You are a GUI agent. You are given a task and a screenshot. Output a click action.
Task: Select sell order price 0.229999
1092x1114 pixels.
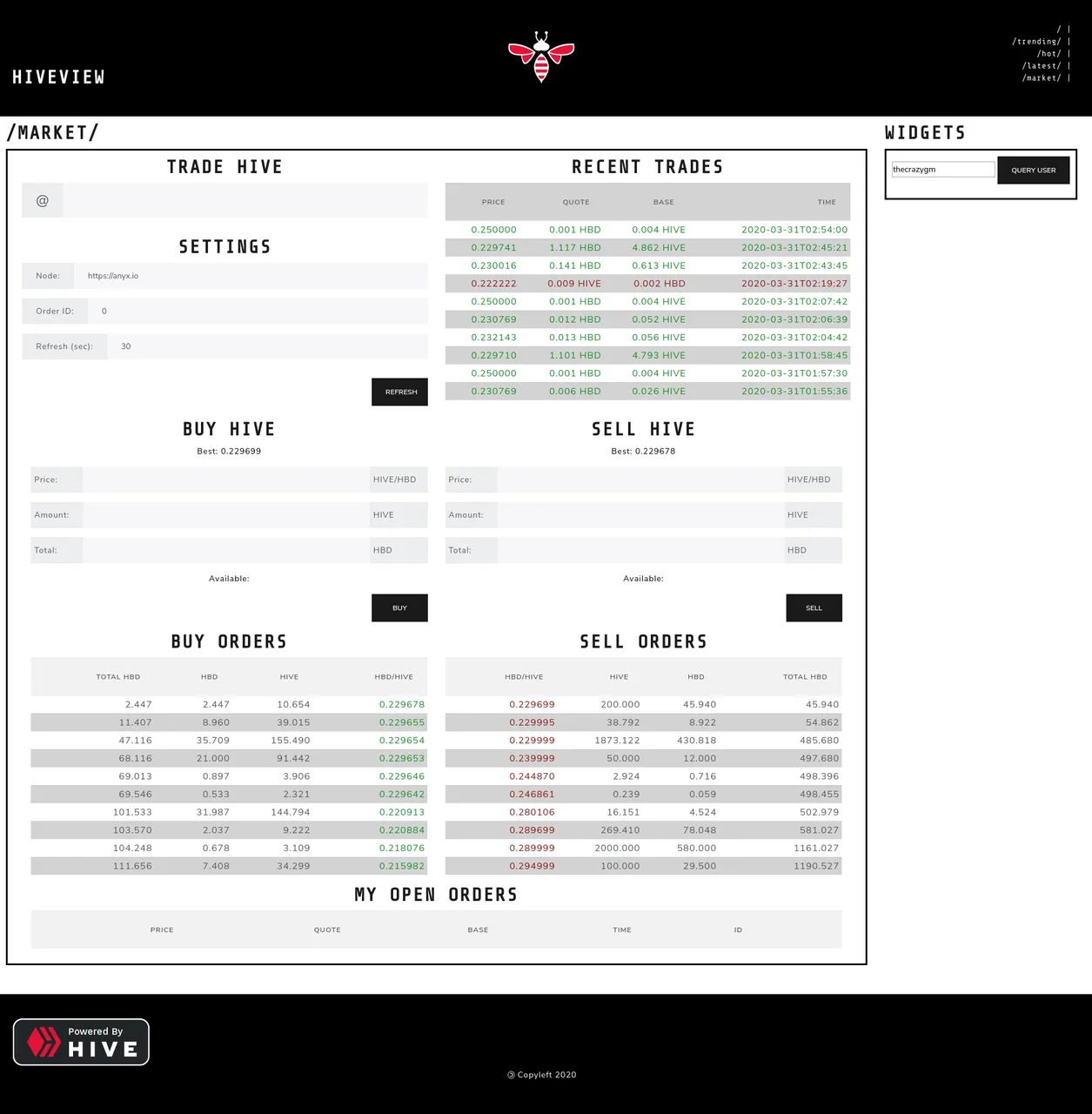532,741
